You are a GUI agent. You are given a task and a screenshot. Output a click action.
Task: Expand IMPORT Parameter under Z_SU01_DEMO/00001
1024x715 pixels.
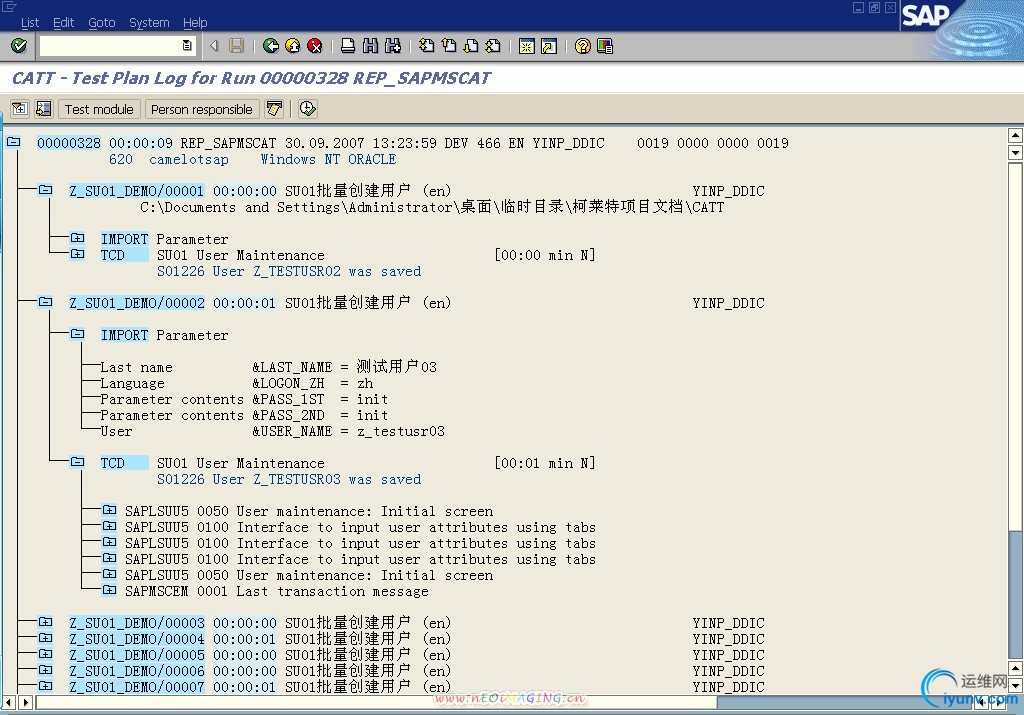point(77,238)
